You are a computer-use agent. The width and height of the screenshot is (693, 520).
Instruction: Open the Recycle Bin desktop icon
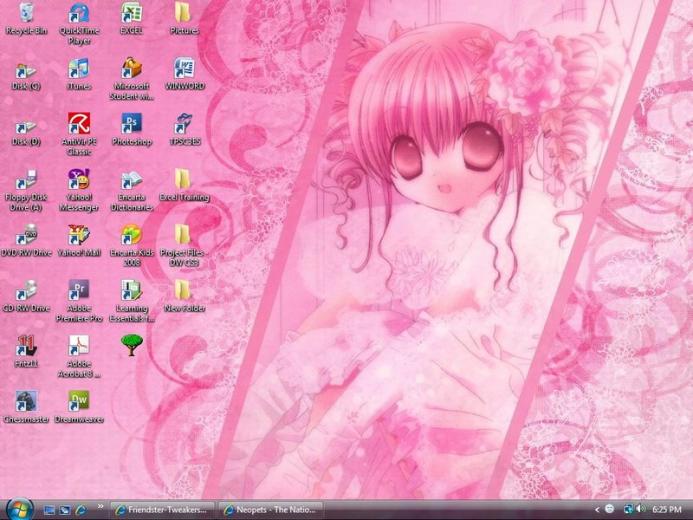coord(26,19)
